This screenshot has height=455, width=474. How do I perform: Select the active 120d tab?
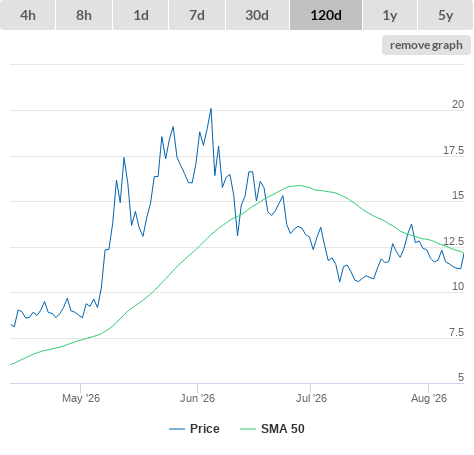coord(326,15)
